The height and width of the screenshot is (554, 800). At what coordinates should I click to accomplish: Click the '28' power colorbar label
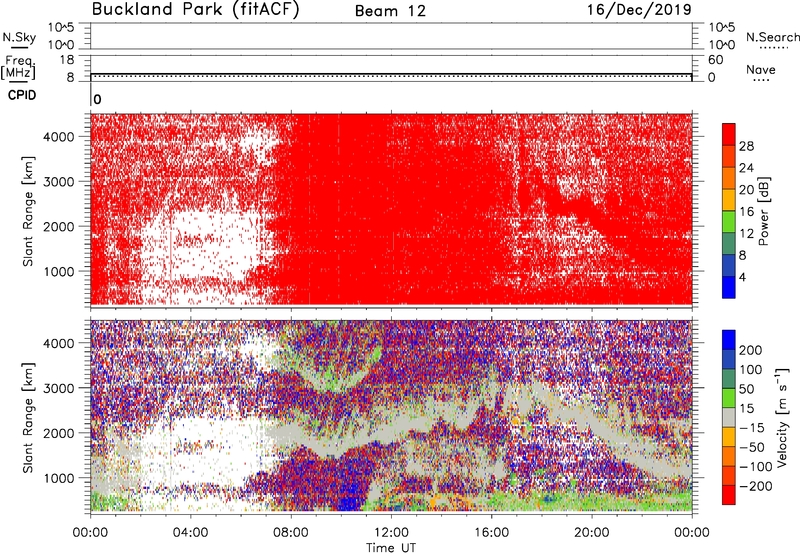point(746,146)
